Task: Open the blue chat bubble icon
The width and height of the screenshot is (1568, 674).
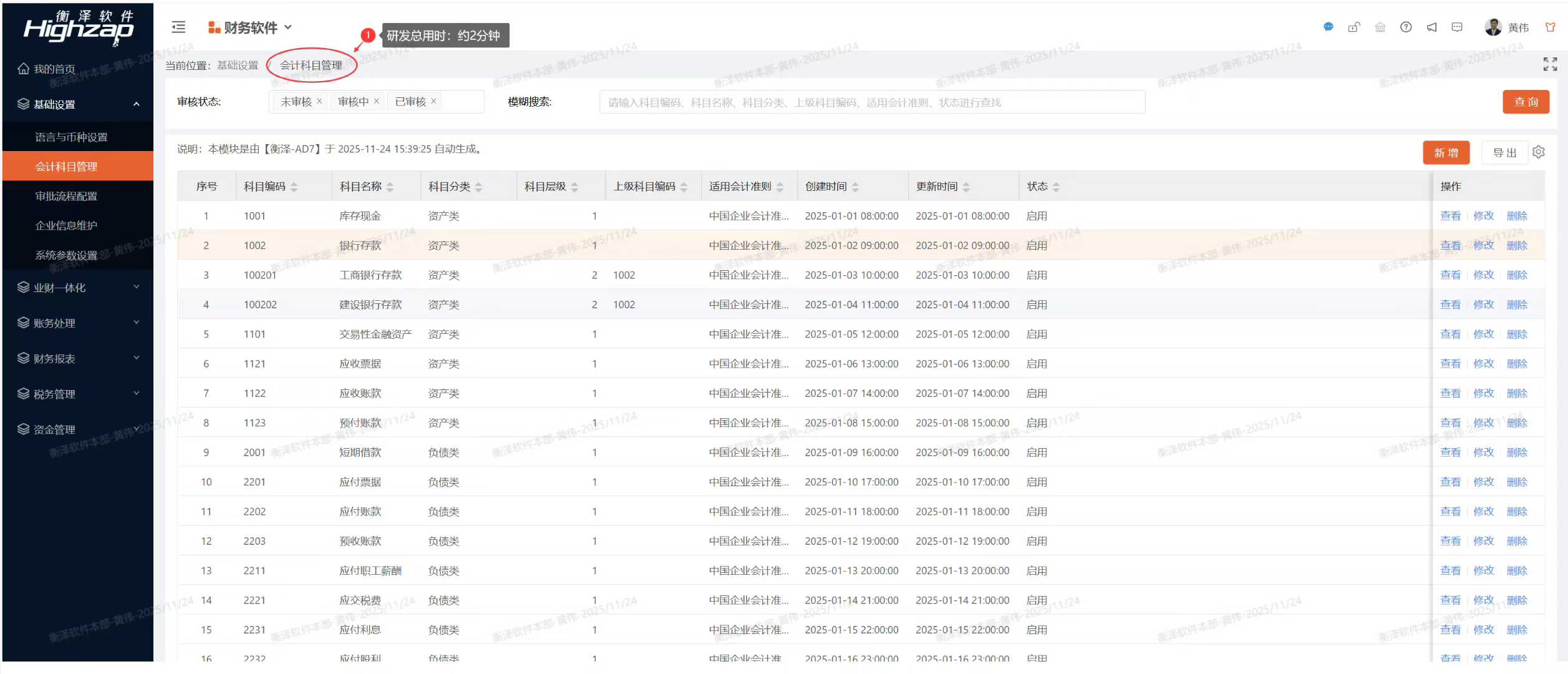Action: pos(1328,27)
